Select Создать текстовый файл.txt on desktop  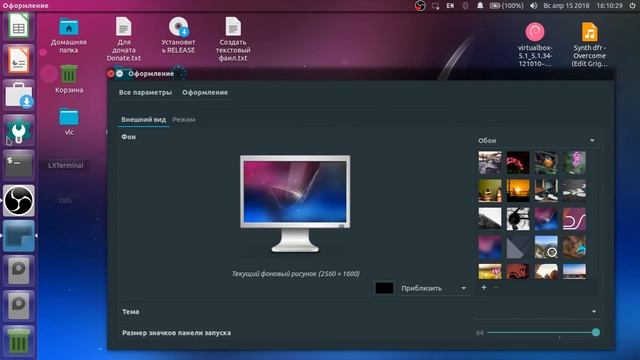click(233, 39)
